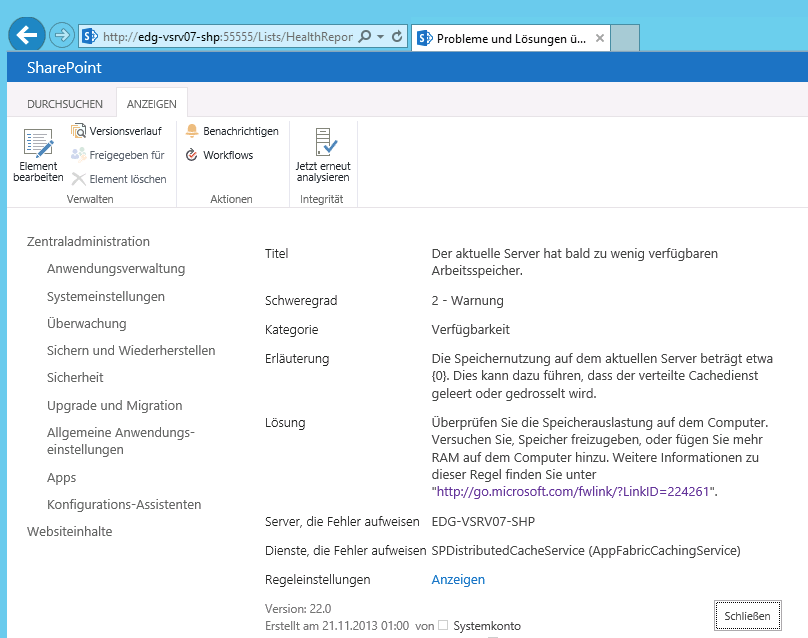
Task: Click the search magnifier in address bar
Action: pyautogui.click(x=364, y=36)
